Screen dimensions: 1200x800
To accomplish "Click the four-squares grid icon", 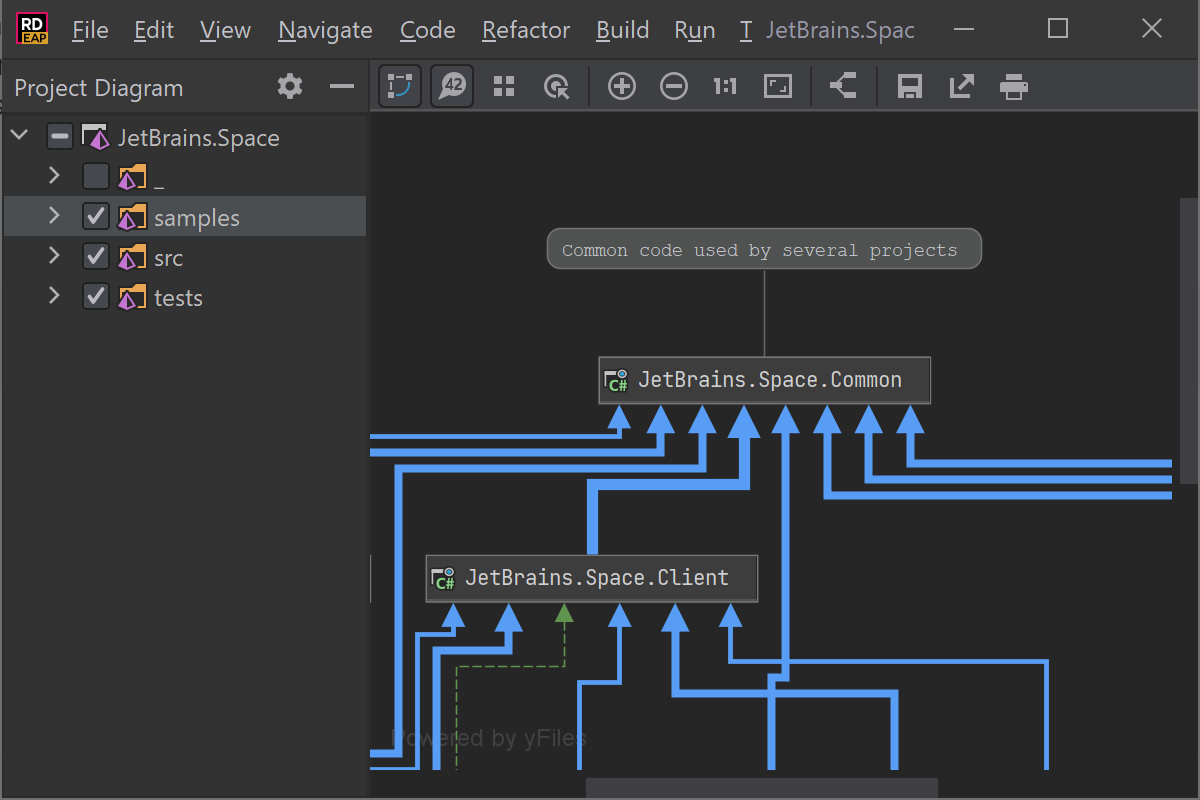I will click(x=504, y=87).
